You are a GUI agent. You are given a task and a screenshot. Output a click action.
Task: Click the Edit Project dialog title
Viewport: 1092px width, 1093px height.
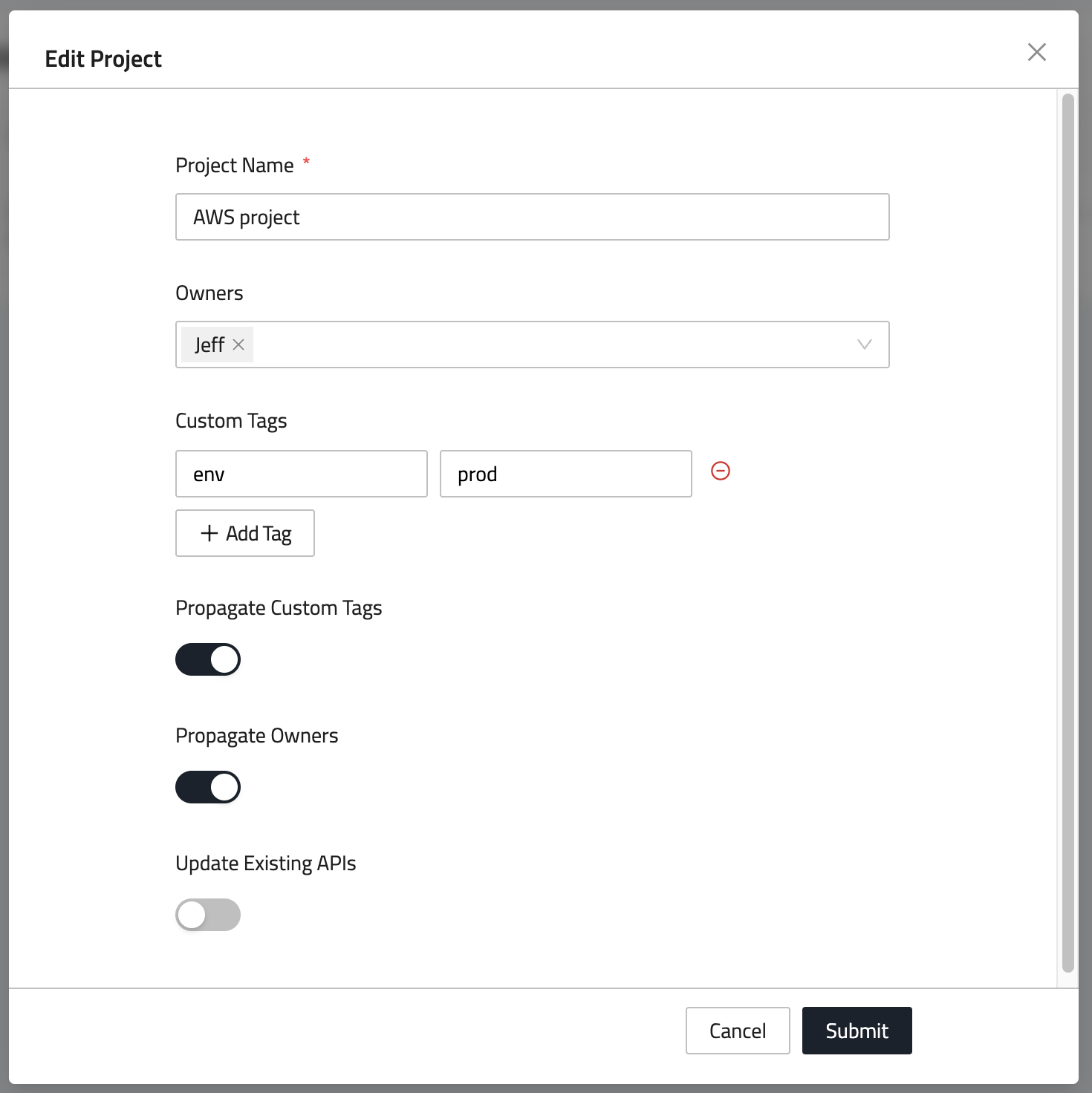tap(103, 59)
